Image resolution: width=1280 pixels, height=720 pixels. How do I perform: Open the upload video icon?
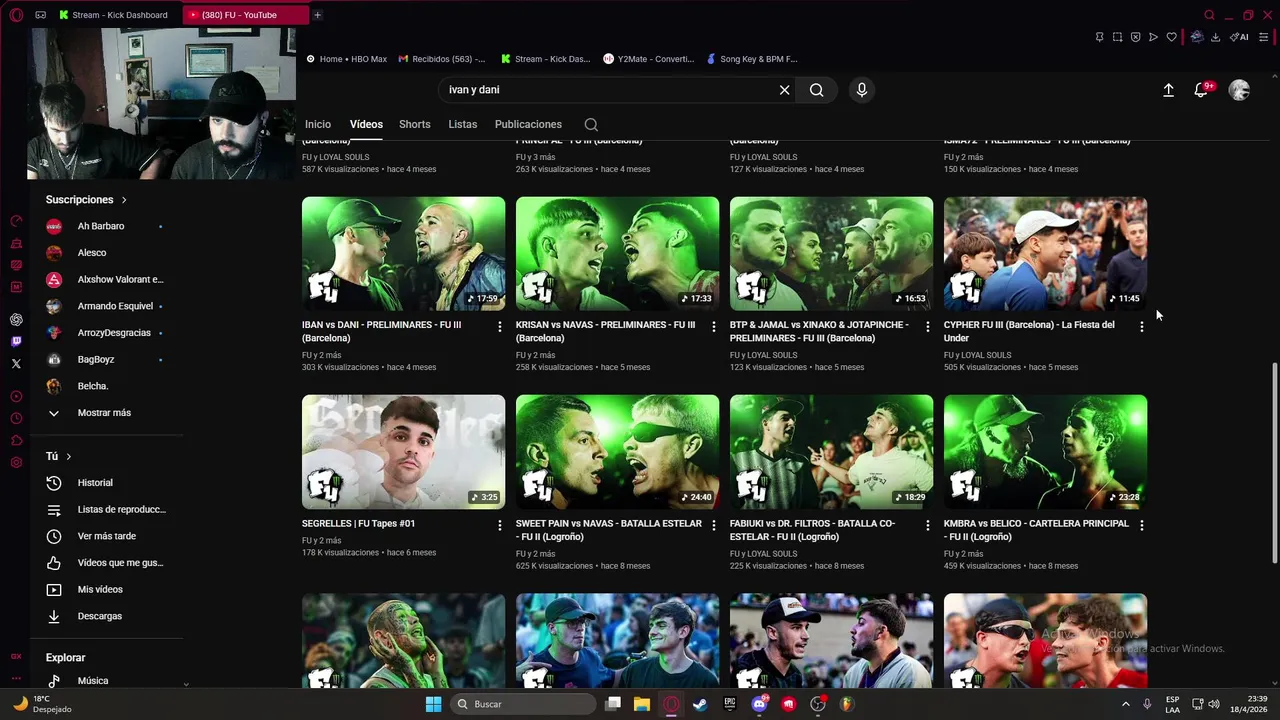point(1168,90)
